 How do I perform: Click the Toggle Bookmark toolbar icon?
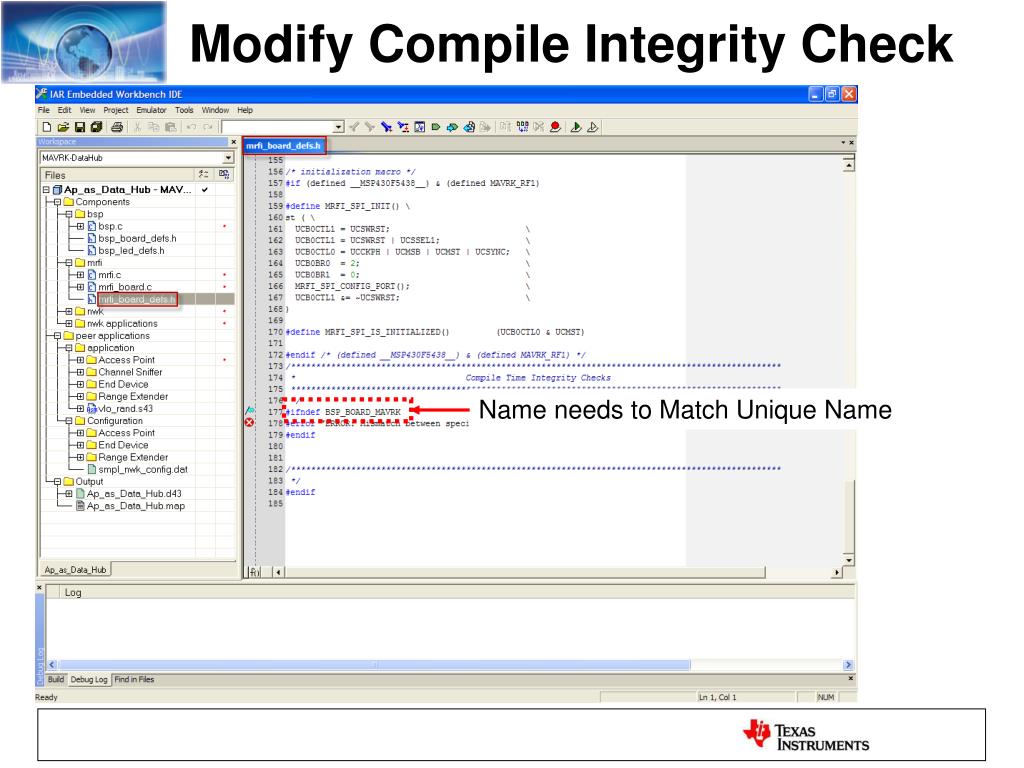click(436, 127)
